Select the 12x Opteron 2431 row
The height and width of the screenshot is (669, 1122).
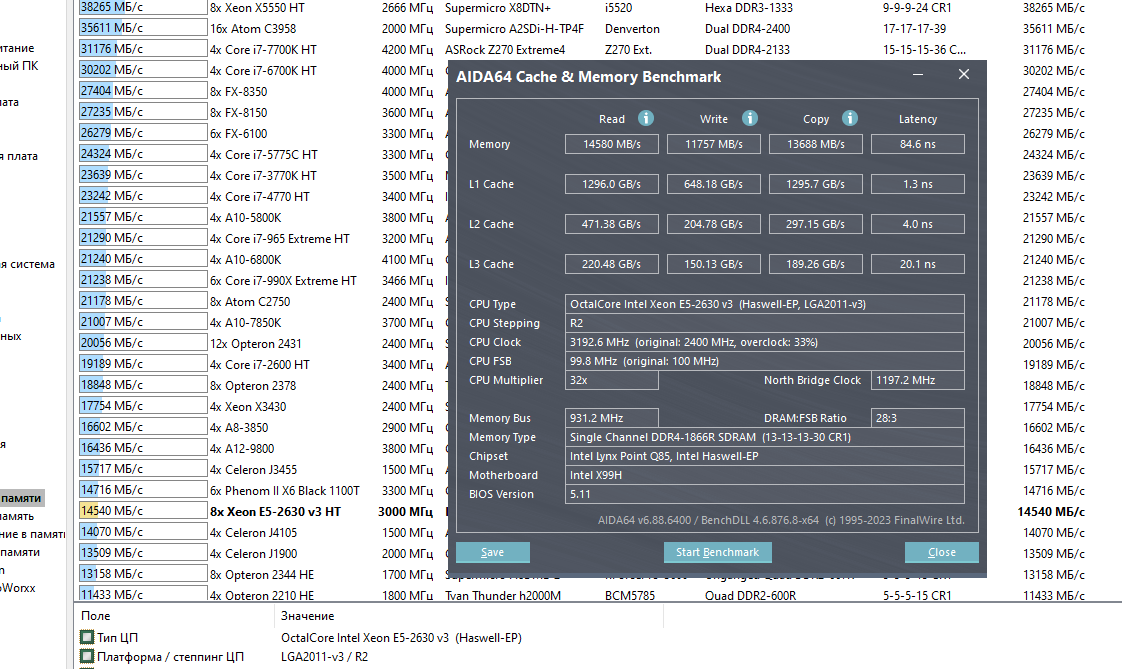(x=255, y=343)
